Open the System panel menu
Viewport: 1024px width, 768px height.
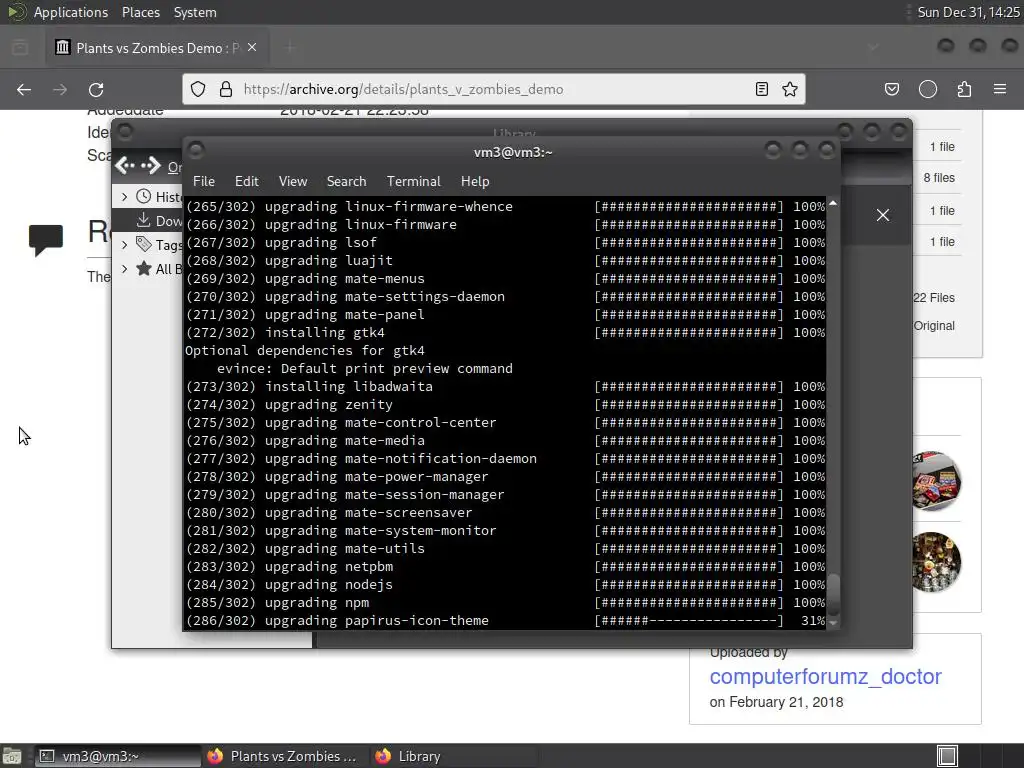pyautogui.click(x=195, y=12)
